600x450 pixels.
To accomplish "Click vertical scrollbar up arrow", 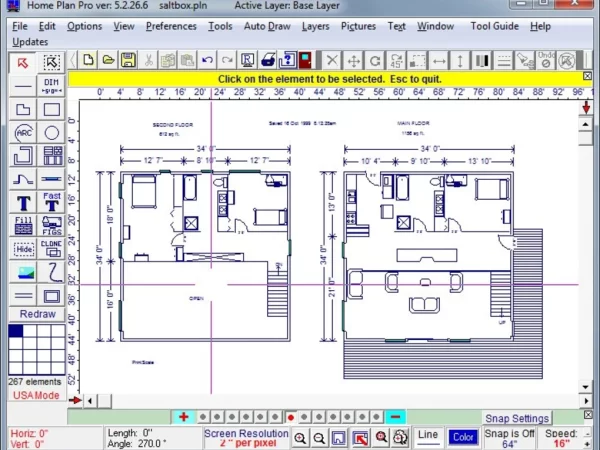I will (x=585, y=124).
